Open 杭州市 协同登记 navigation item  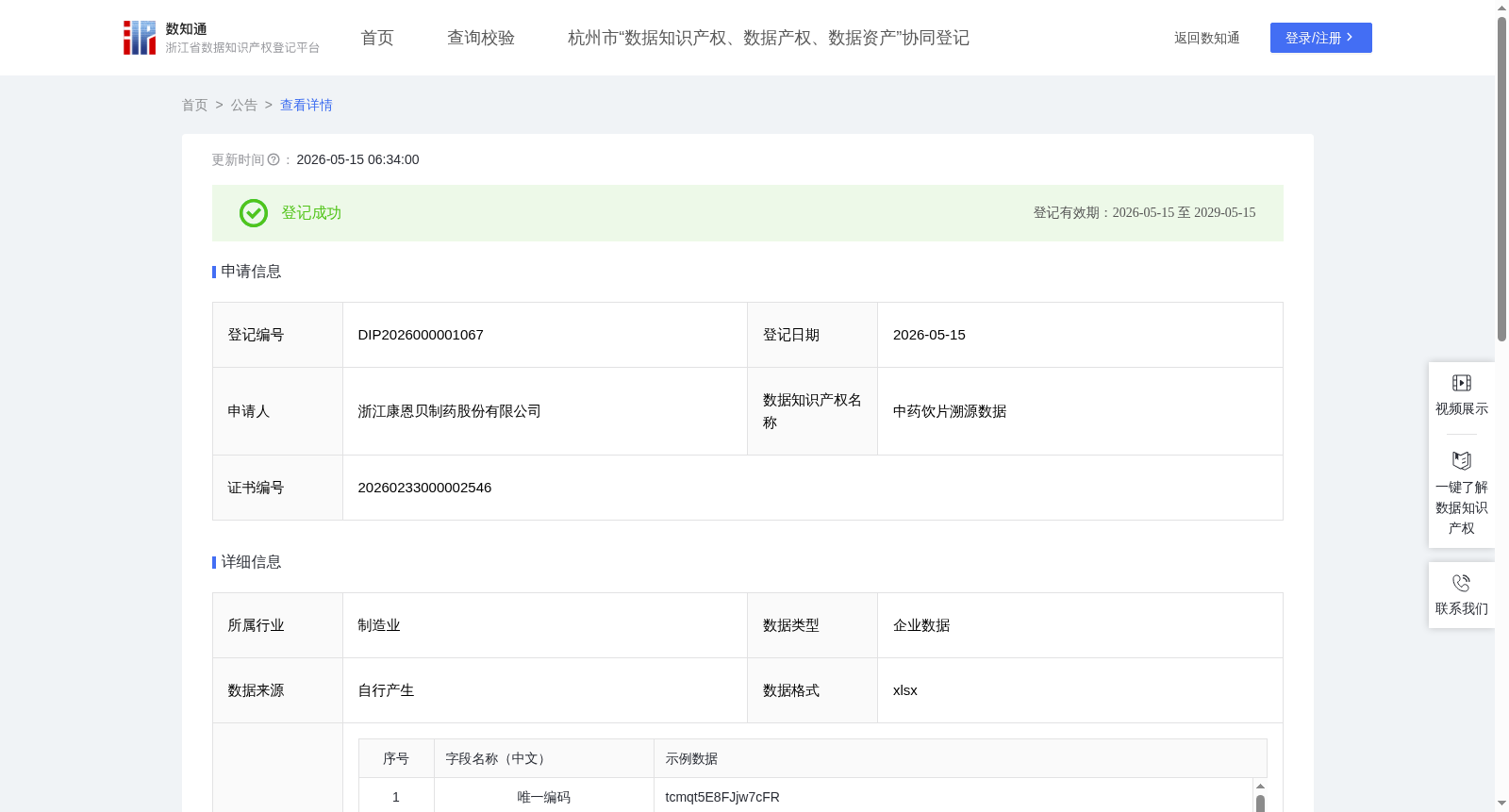tap(769, 38)
